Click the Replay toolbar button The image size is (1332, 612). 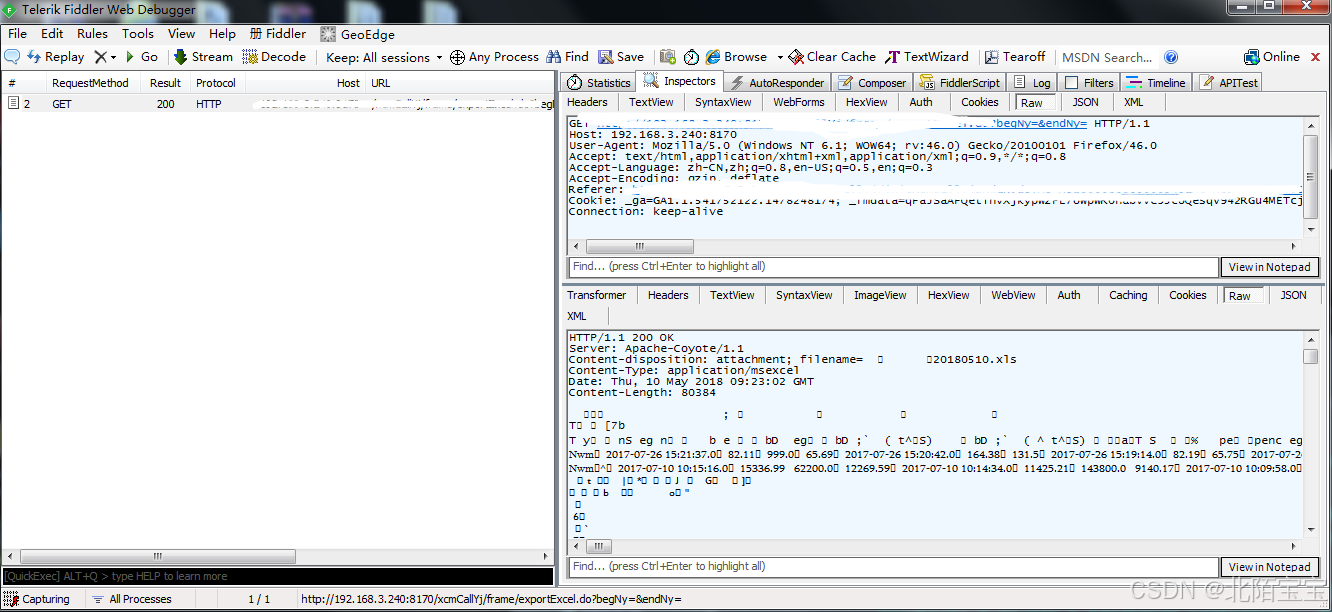(x=56, y=57)
